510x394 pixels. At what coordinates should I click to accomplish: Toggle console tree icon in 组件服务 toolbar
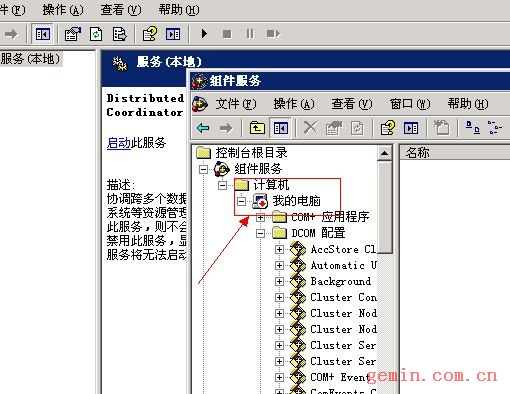click(281, 128)
